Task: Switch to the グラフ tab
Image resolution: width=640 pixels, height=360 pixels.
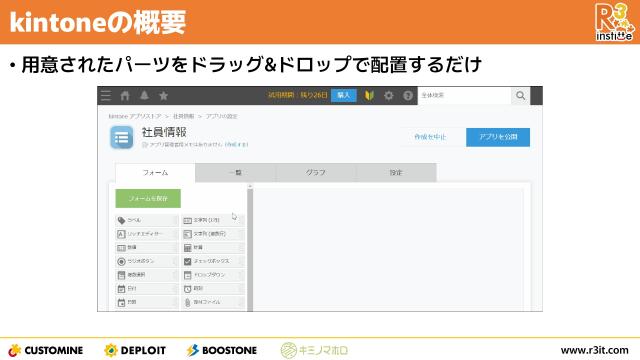Action: [x=316, y=173]
